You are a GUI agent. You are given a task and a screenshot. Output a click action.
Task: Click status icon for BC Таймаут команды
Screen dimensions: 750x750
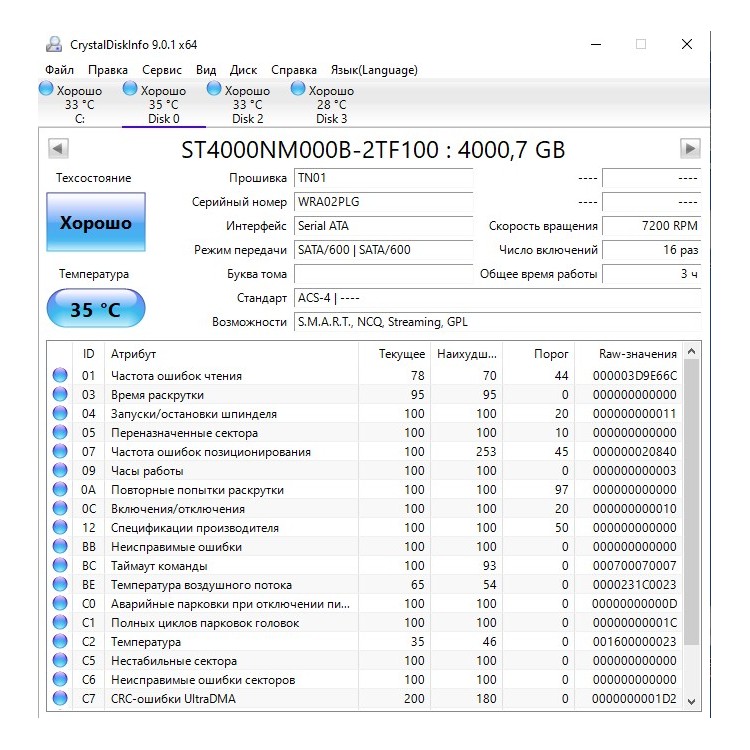(x=60, y=565)
